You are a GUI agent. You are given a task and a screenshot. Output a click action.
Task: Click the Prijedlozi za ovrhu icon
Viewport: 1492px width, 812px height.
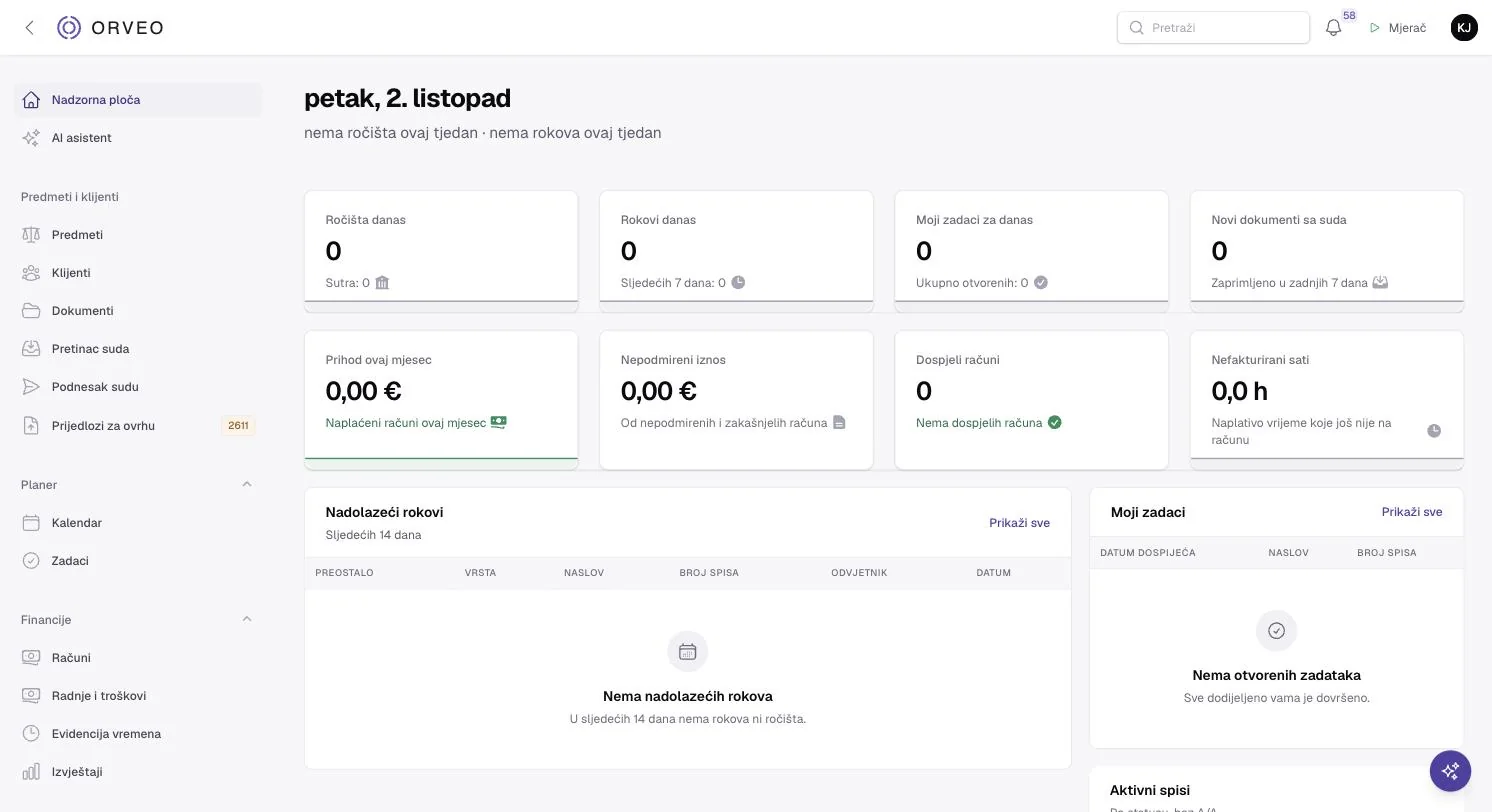tap(31, 426)
